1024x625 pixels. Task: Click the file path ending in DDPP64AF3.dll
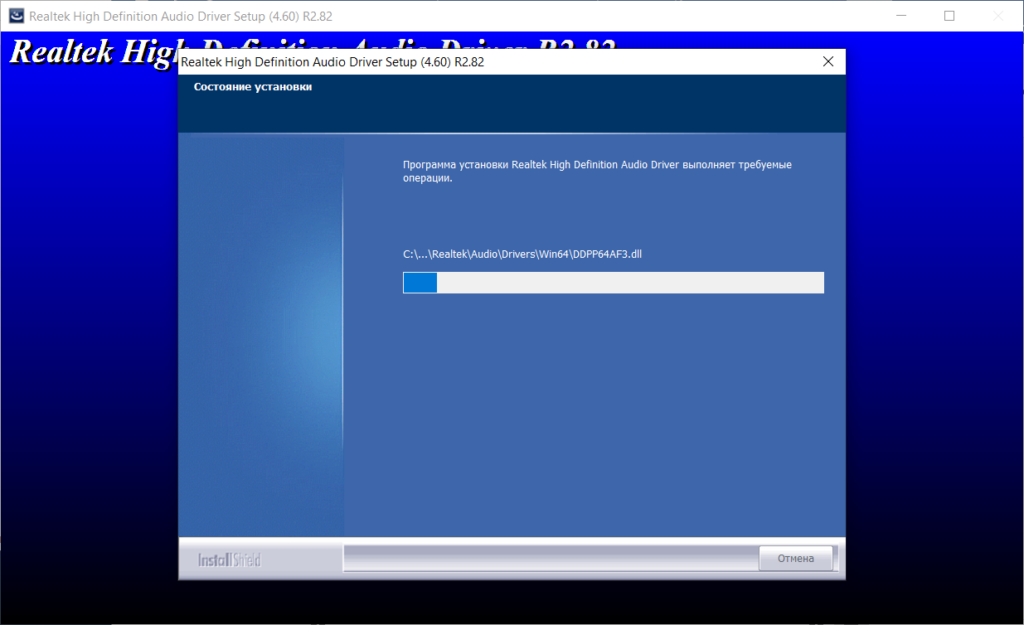(x=522, y=254)
